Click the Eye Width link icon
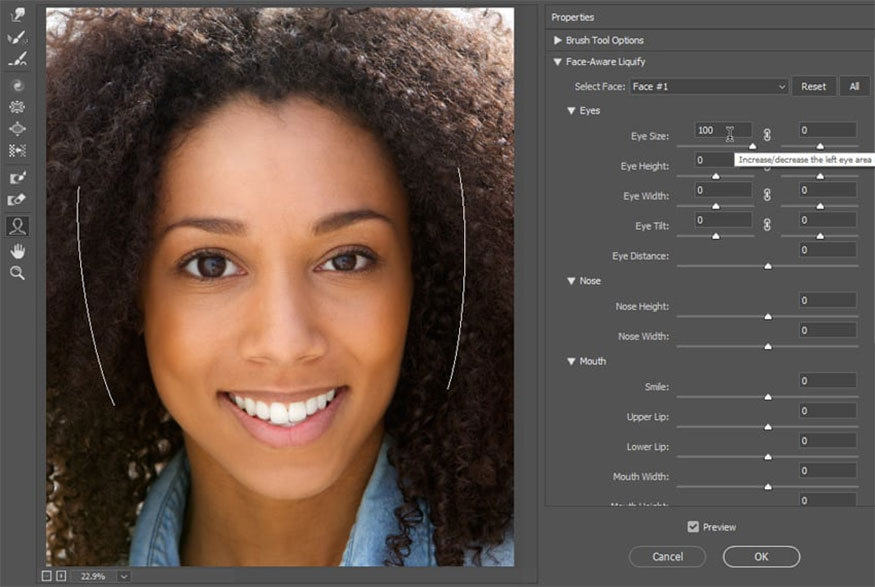875x587 pixels. tap(767, 196)
